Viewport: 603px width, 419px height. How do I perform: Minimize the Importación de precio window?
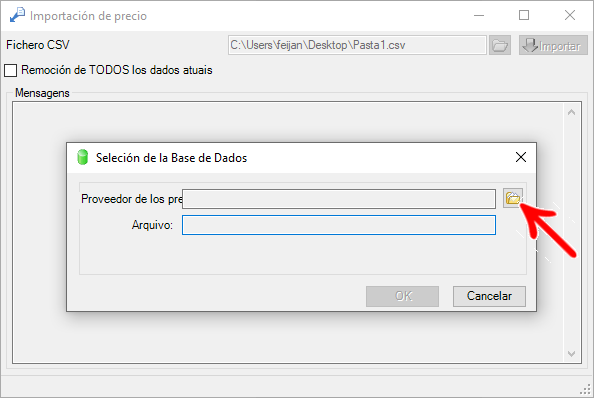[x=479, y=15]
